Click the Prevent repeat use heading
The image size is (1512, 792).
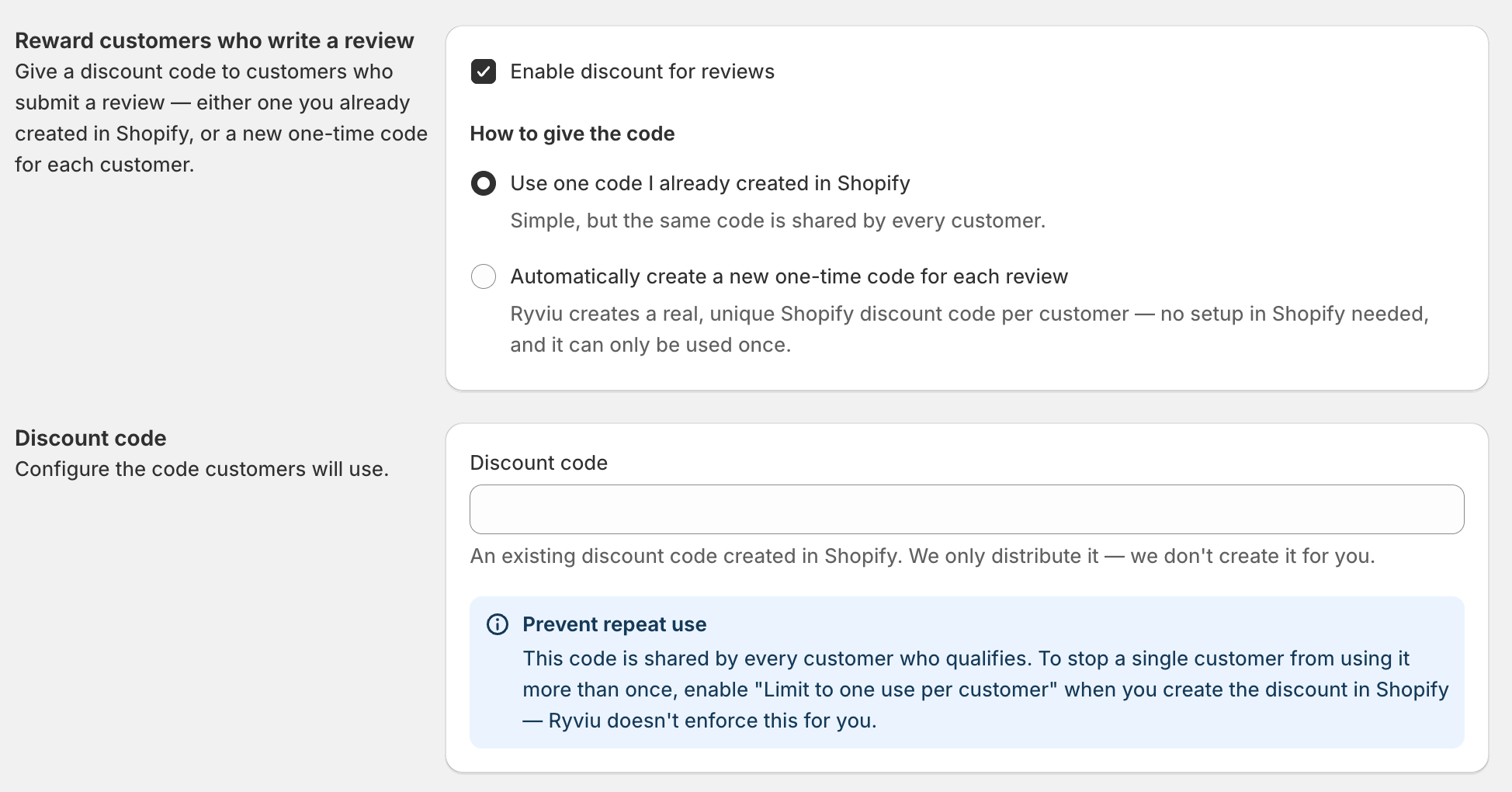pos(614,624)
